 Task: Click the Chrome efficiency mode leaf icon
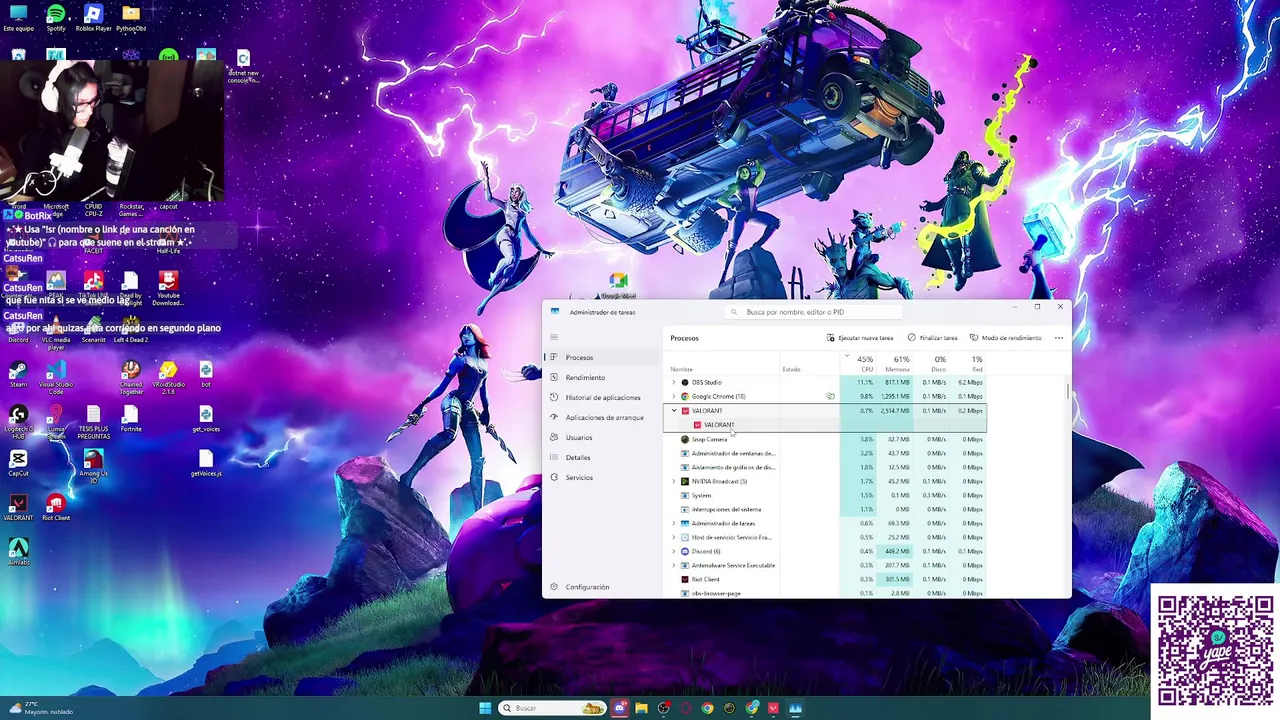(830, 397)
